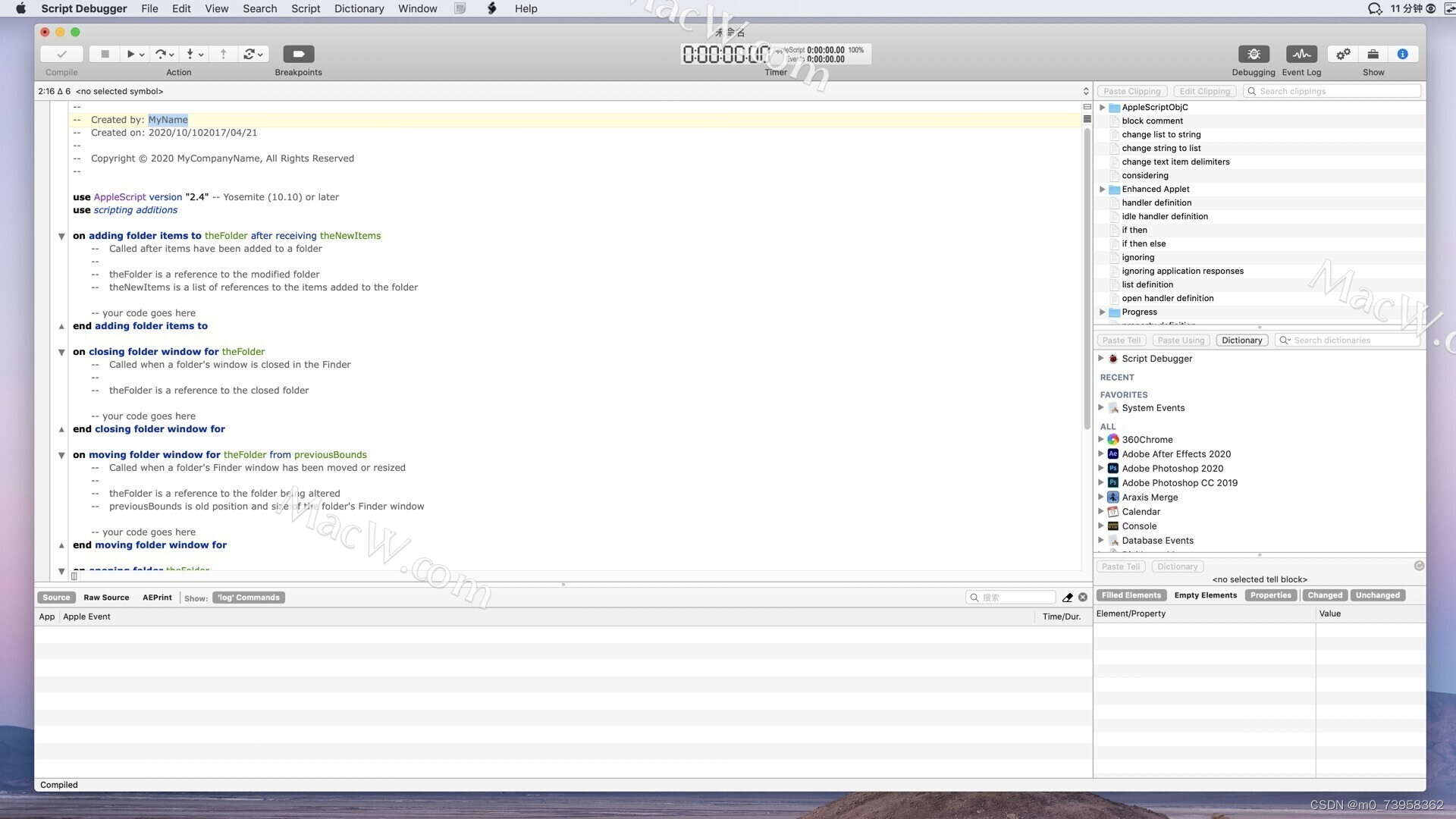Expand the AppleScriptObjC clippings folder
Viewport: 1456px width, 819px height.
1102,107
